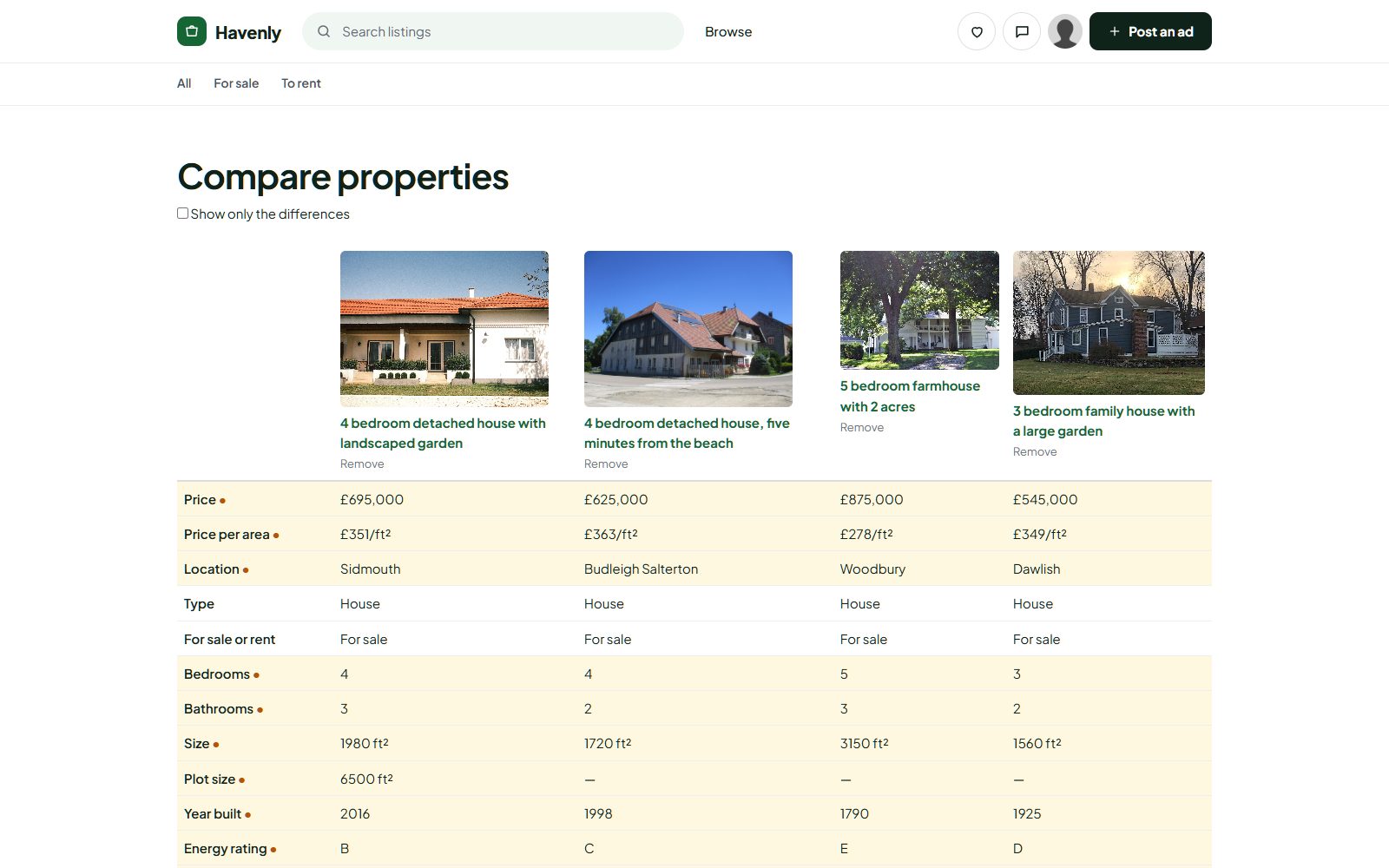The image size is (1389, 868).
Task: Click the £695,000 price value
Action: pos(372,499)
